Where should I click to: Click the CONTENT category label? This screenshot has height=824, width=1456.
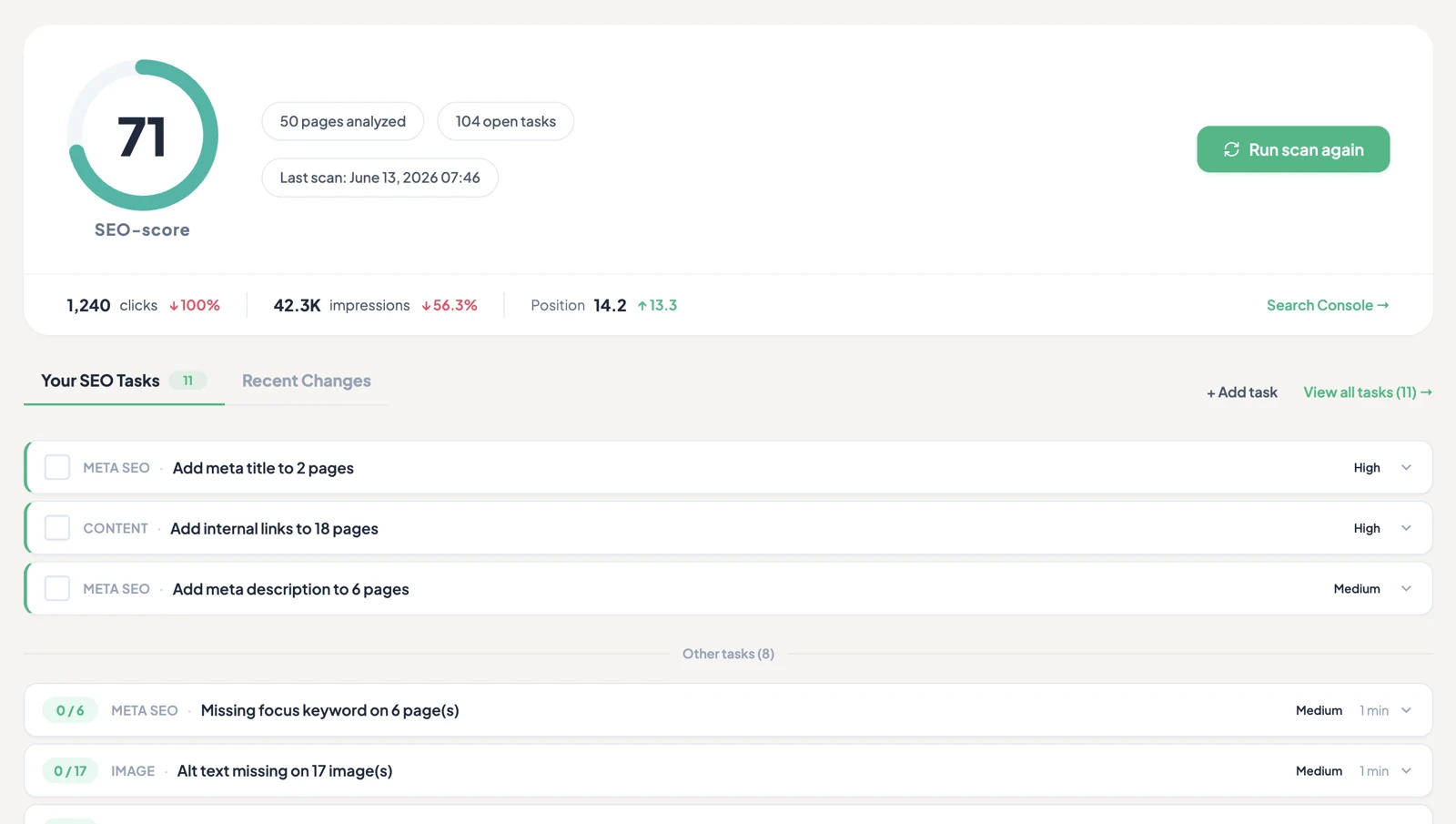click(x=116, y=528)
